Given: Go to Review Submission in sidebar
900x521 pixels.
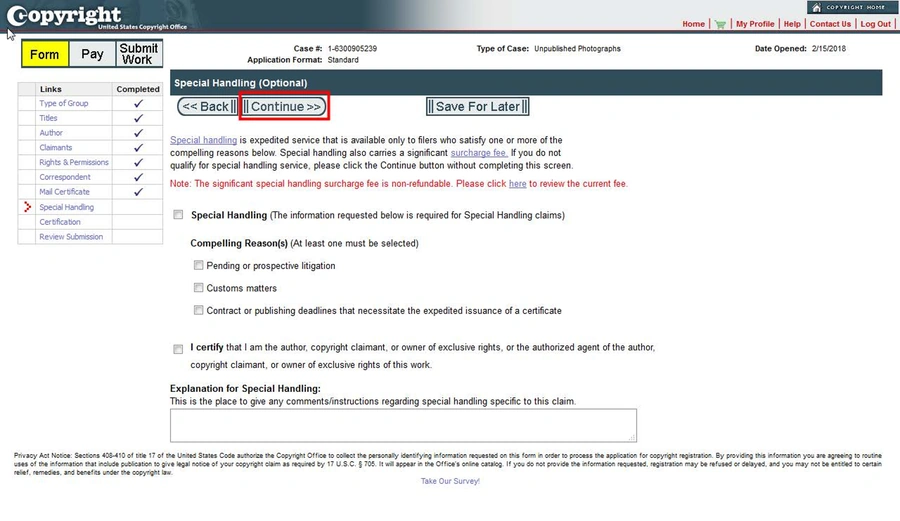Looking at the screenshot, I should (x=71, y=236).
